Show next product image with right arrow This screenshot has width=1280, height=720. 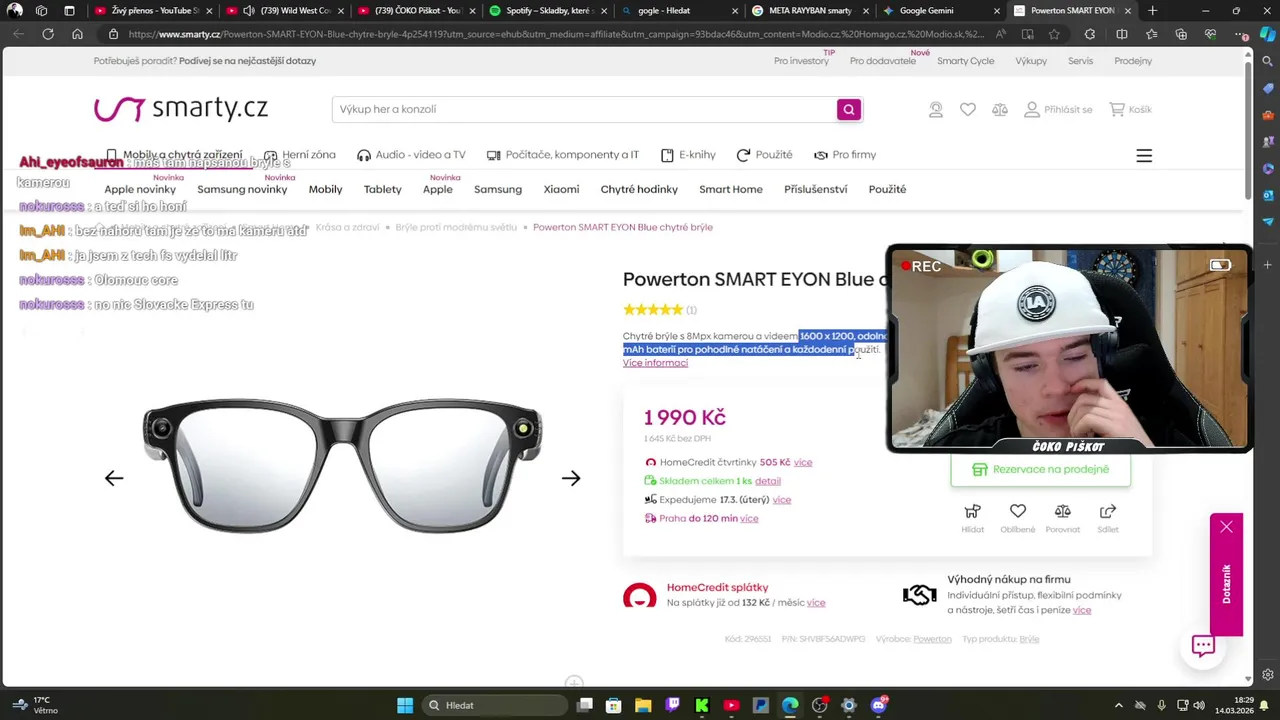[571, 478]
